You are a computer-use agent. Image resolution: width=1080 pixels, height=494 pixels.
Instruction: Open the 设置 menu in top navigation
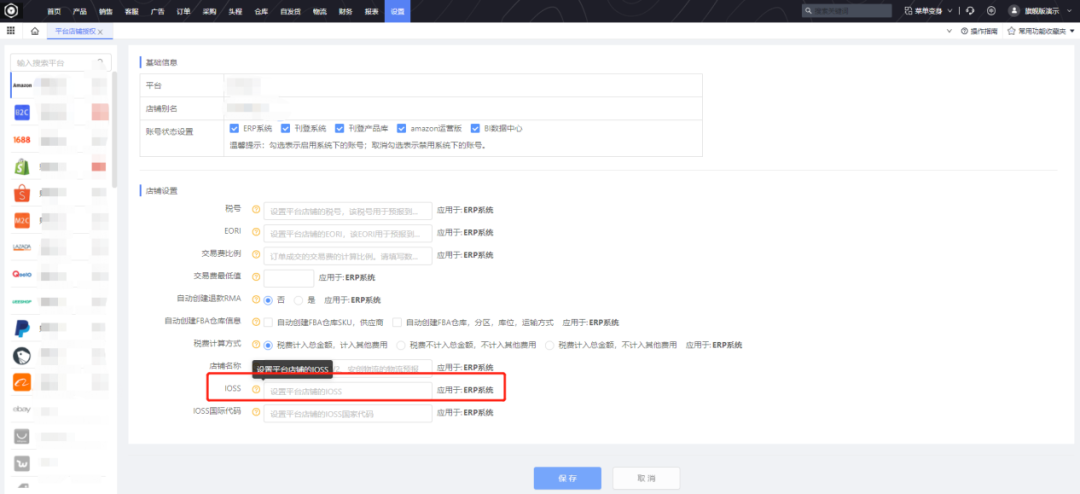click(397, 10)
